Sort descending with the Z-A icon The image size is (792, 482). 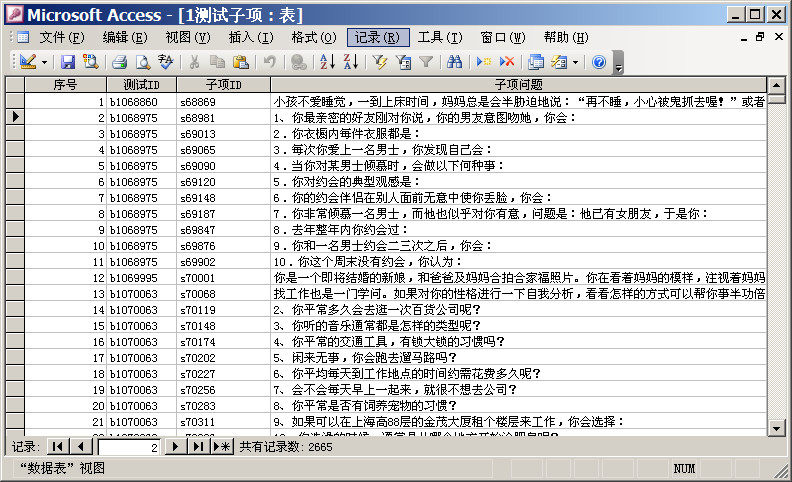click(351, 62)
